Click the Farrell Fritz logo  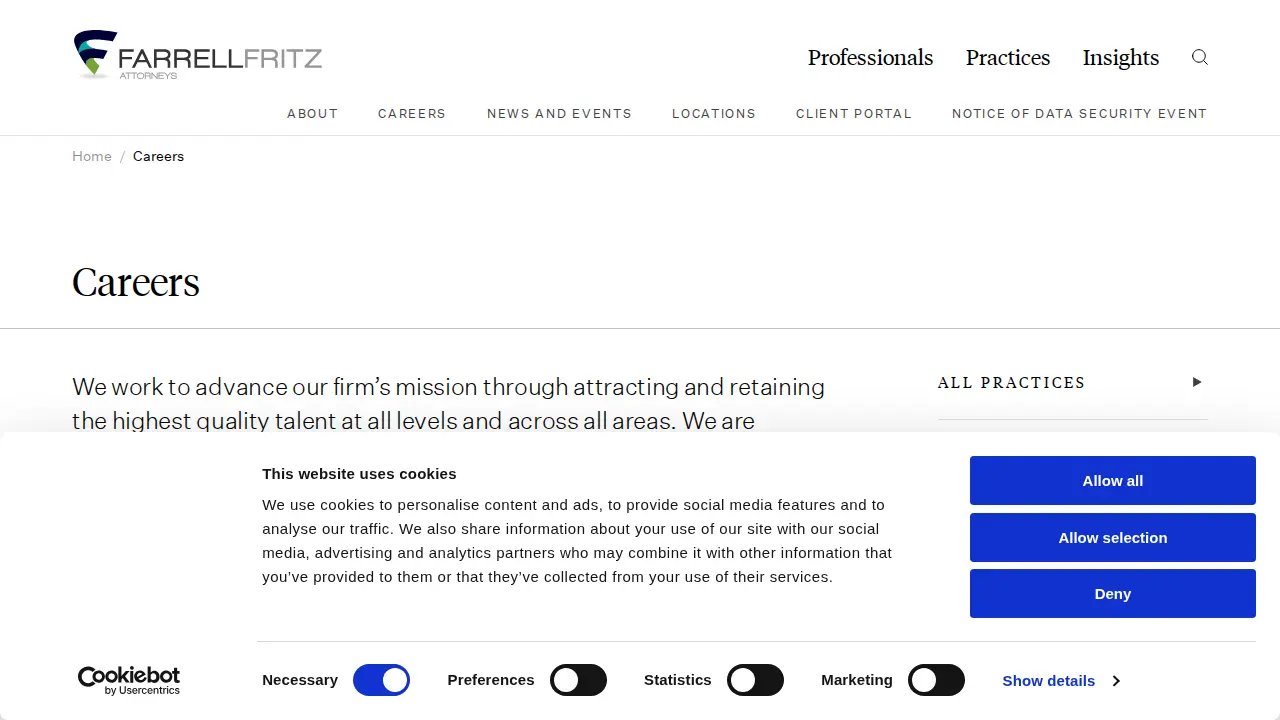(198, 55)
